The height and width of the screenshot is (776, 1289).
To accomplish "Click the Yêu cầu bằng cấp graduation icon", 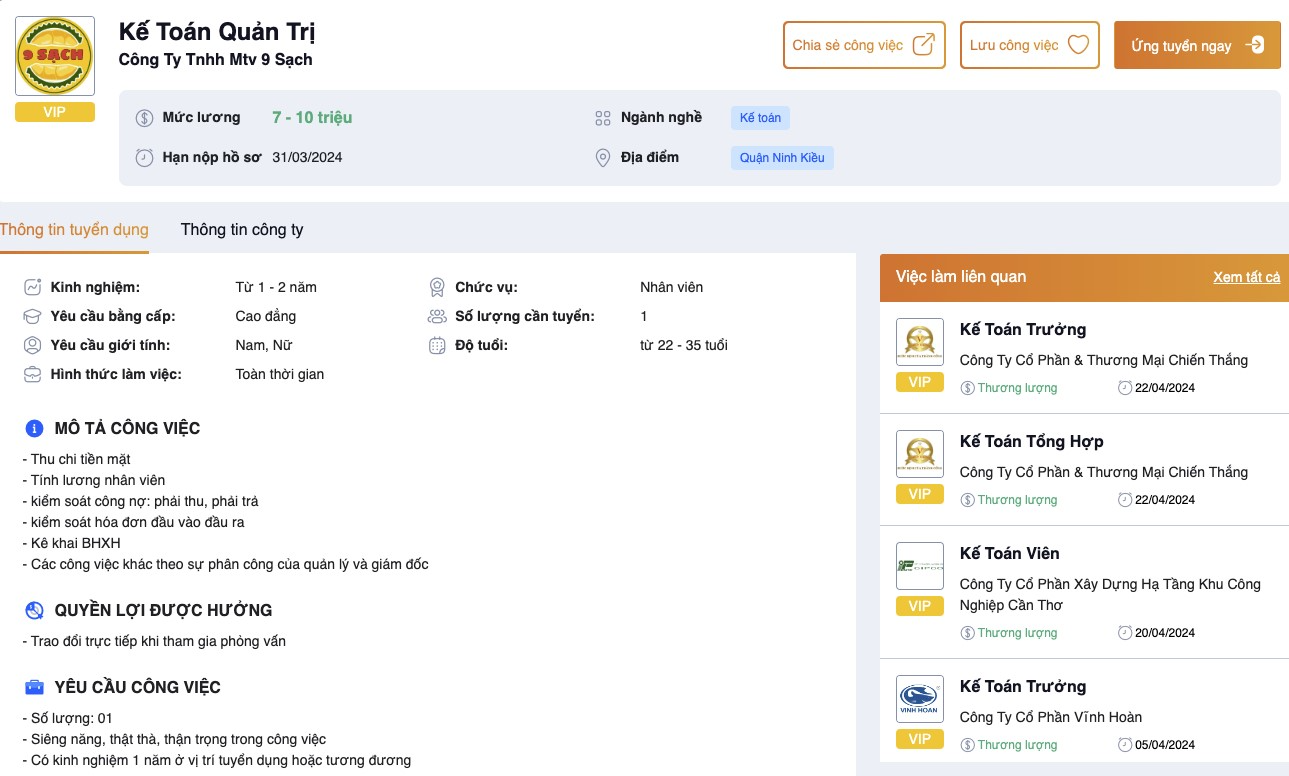I will 32,316.
